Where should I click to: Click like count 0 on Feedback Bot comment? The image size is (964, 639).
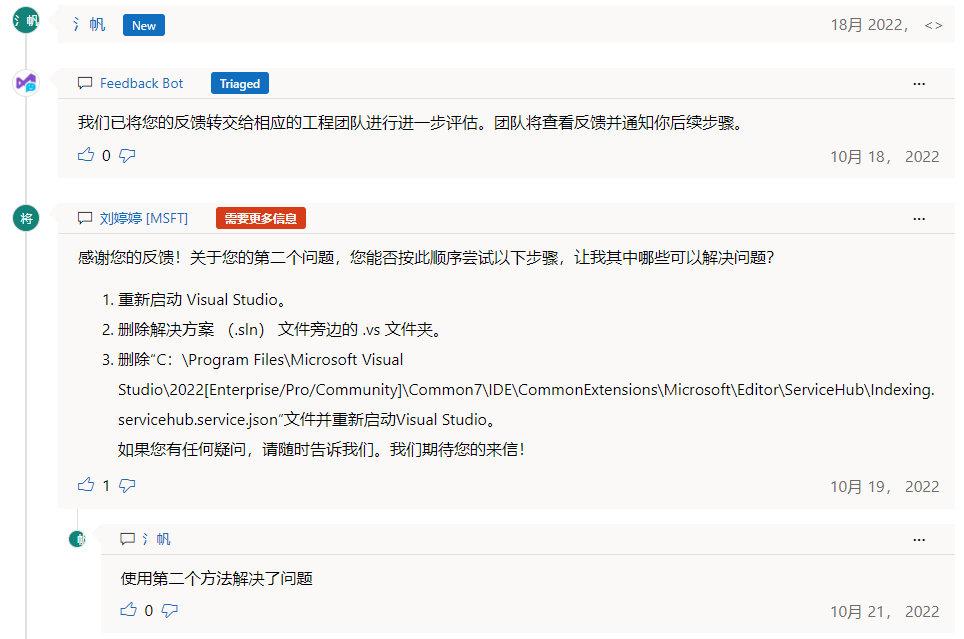[106, 156]
